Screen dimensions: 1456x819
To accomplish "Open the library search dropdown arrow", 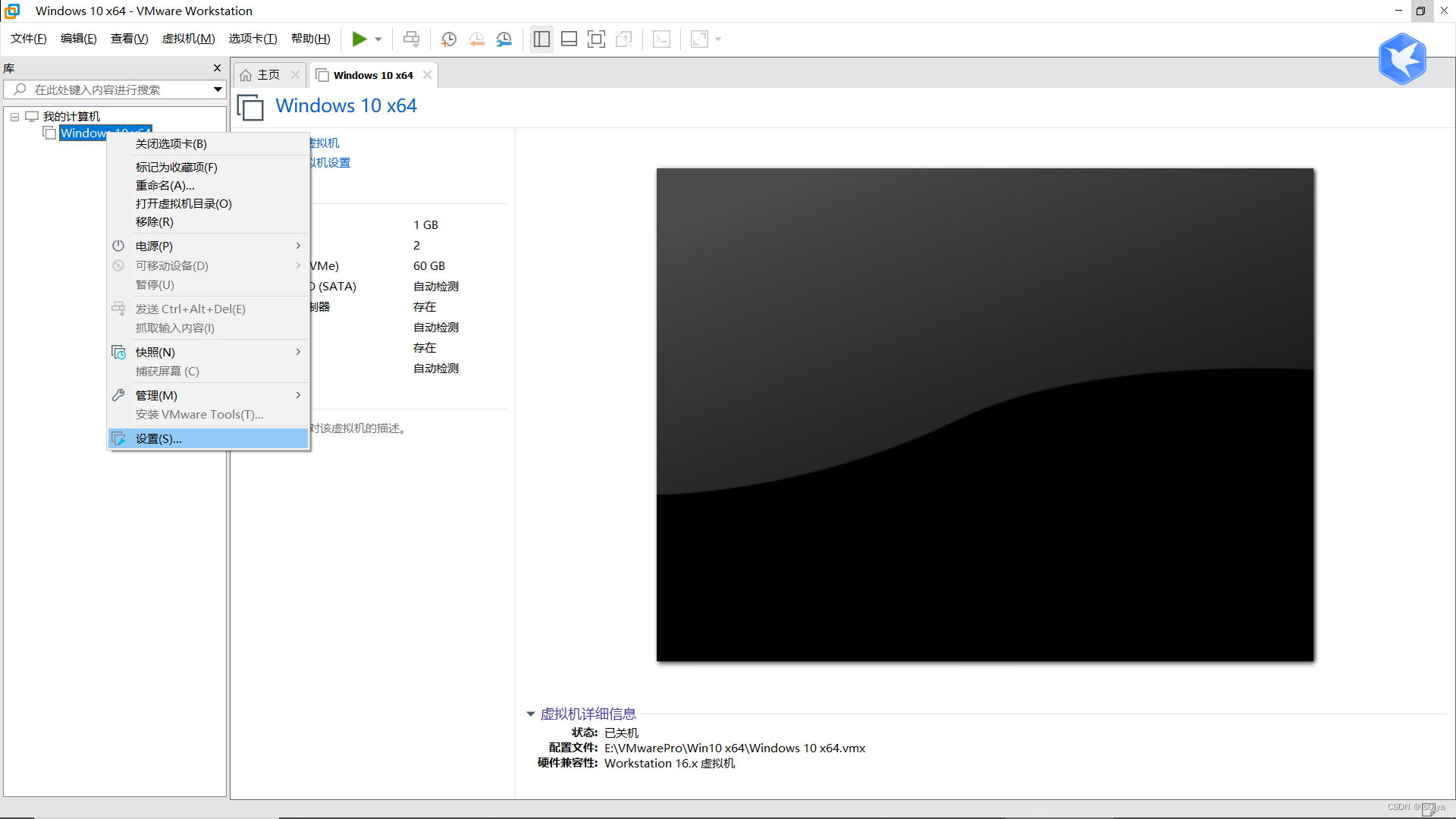I will tap(218, 89).
